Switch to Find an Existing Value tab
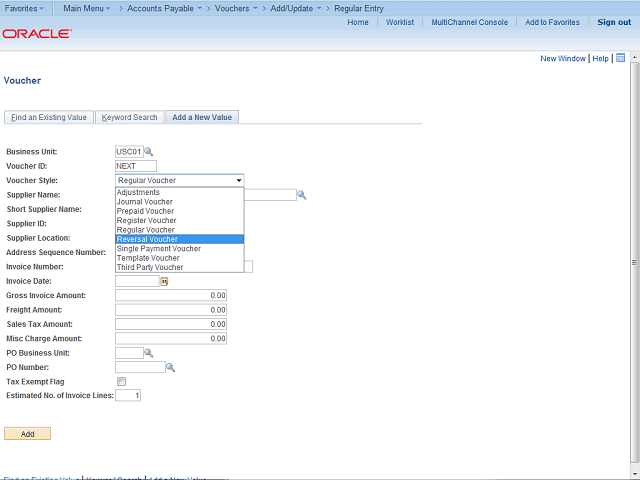The image size is (640, 480). (x=48, y=118)
